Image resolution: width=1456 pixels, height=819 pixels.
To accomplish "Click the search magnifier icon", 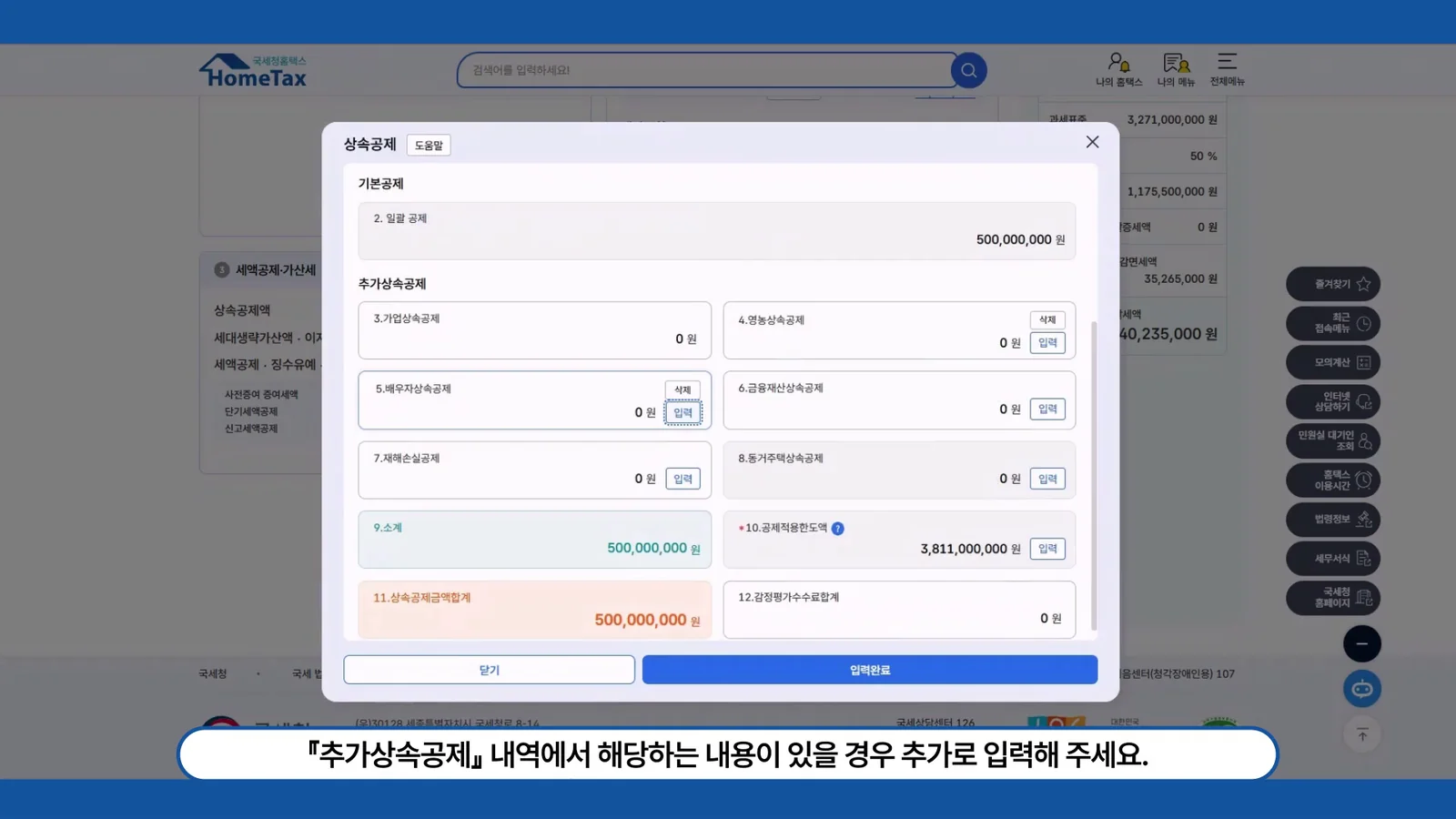I will [x=968, y=70].
